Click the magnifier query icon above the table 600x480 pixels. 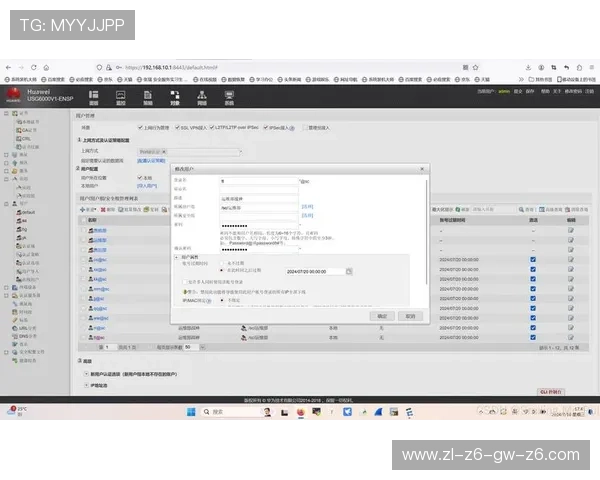point(521,209)
